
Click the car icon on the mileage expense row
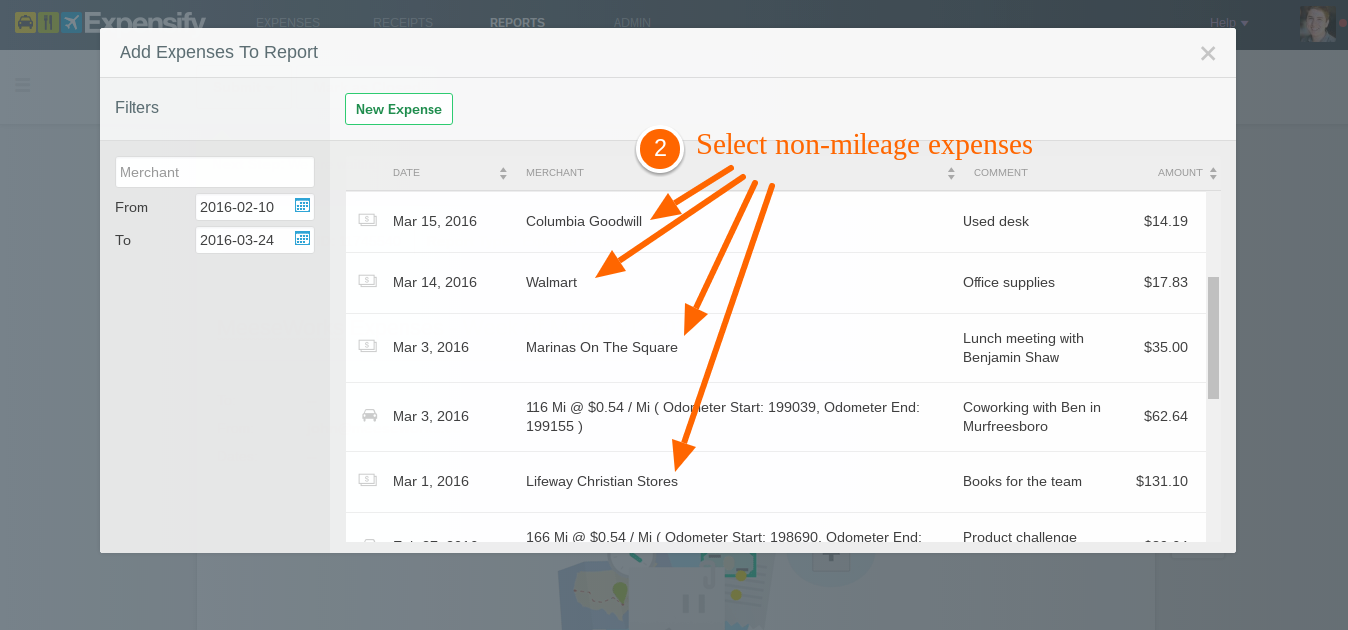pyautogui.click(x=369, y=416)
